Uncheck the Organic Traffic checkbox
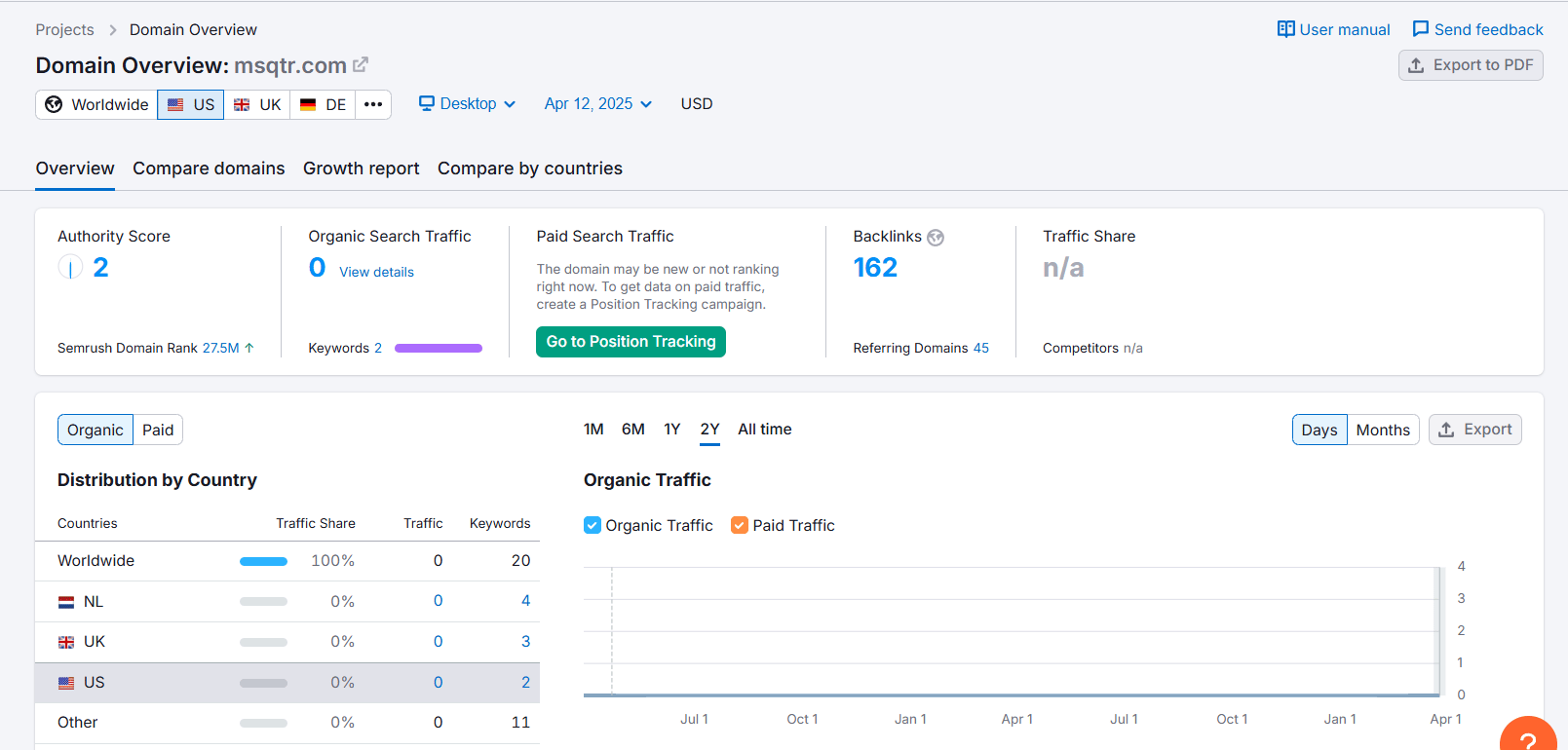Screen dimensions: 1568x750 pyautogui.click(x=593, y=525)
